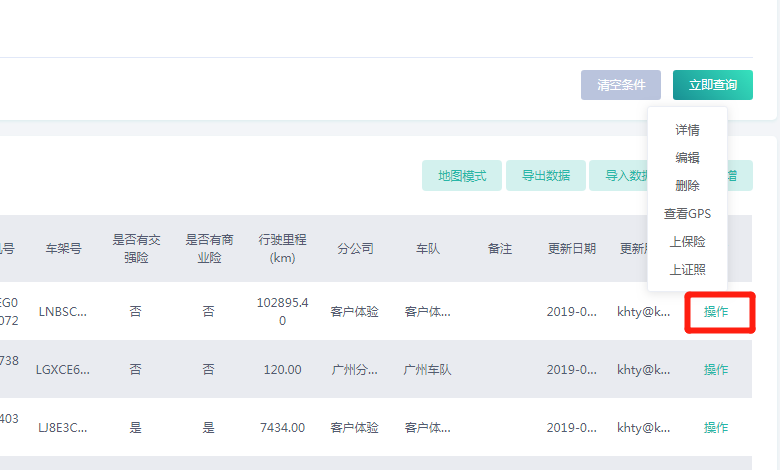Open 操作 menu in the LJ8E3C row
This screenshot has width=780, height=470.
pos(716,428)
